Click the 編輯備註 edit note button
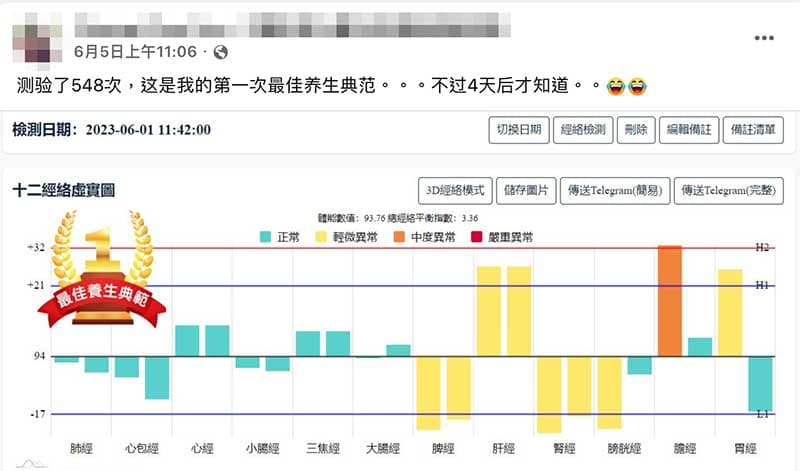The height and width of the screenshot is (471, 800). click(x=689, y=129)
